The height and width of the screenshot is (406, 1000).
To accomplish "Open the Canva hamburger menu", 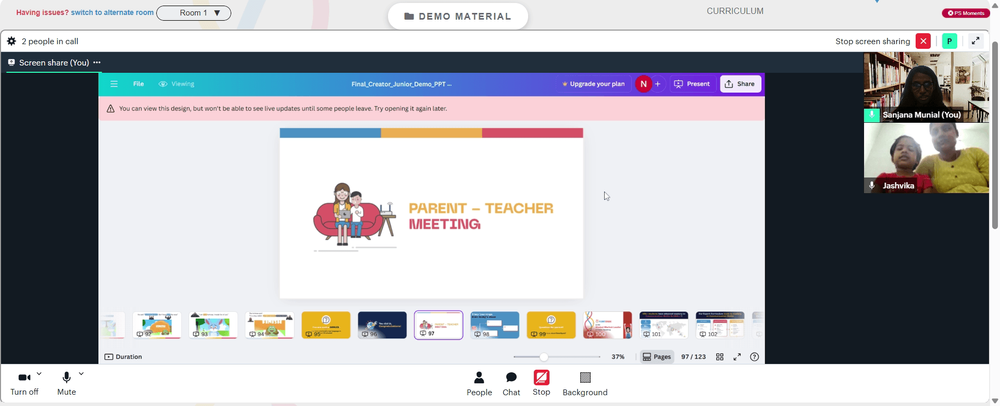I will tap(114, 84).
